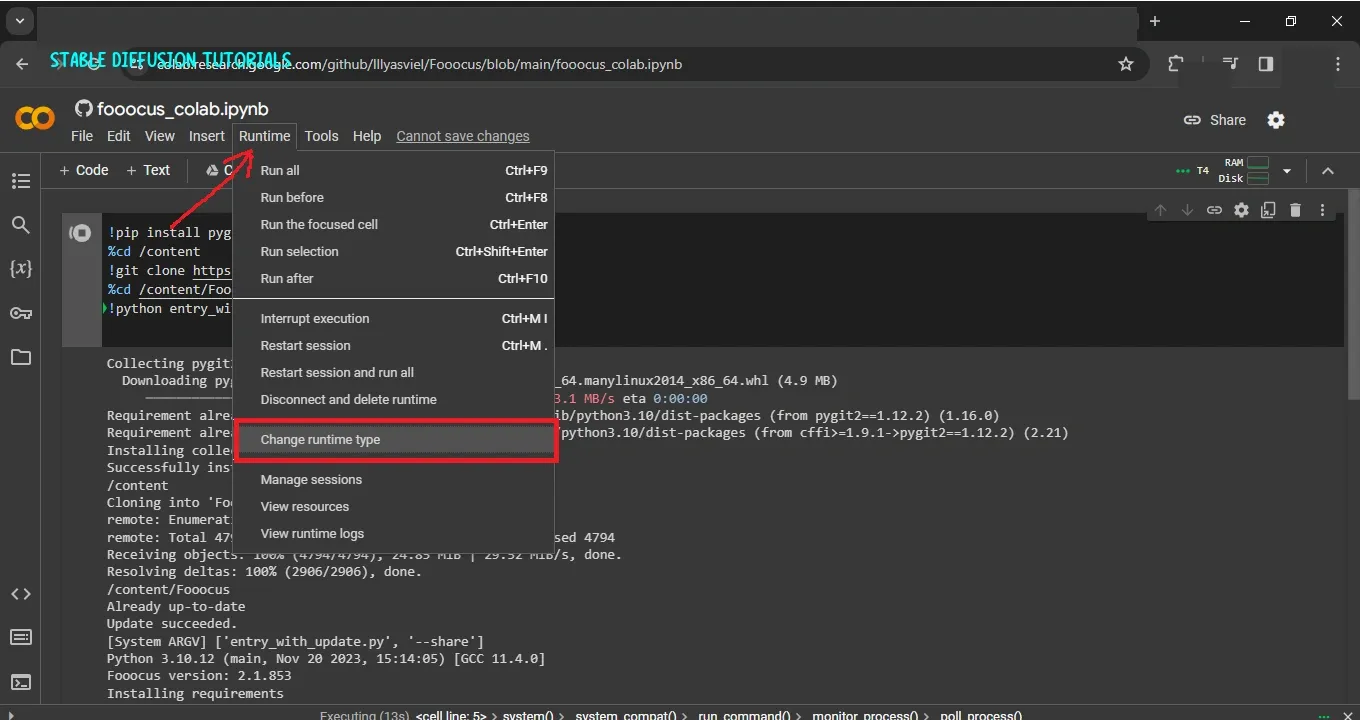The height and width of the screenshot is (720, 1360).
Task: Open the Files folder panel
Action: point(21,357)
